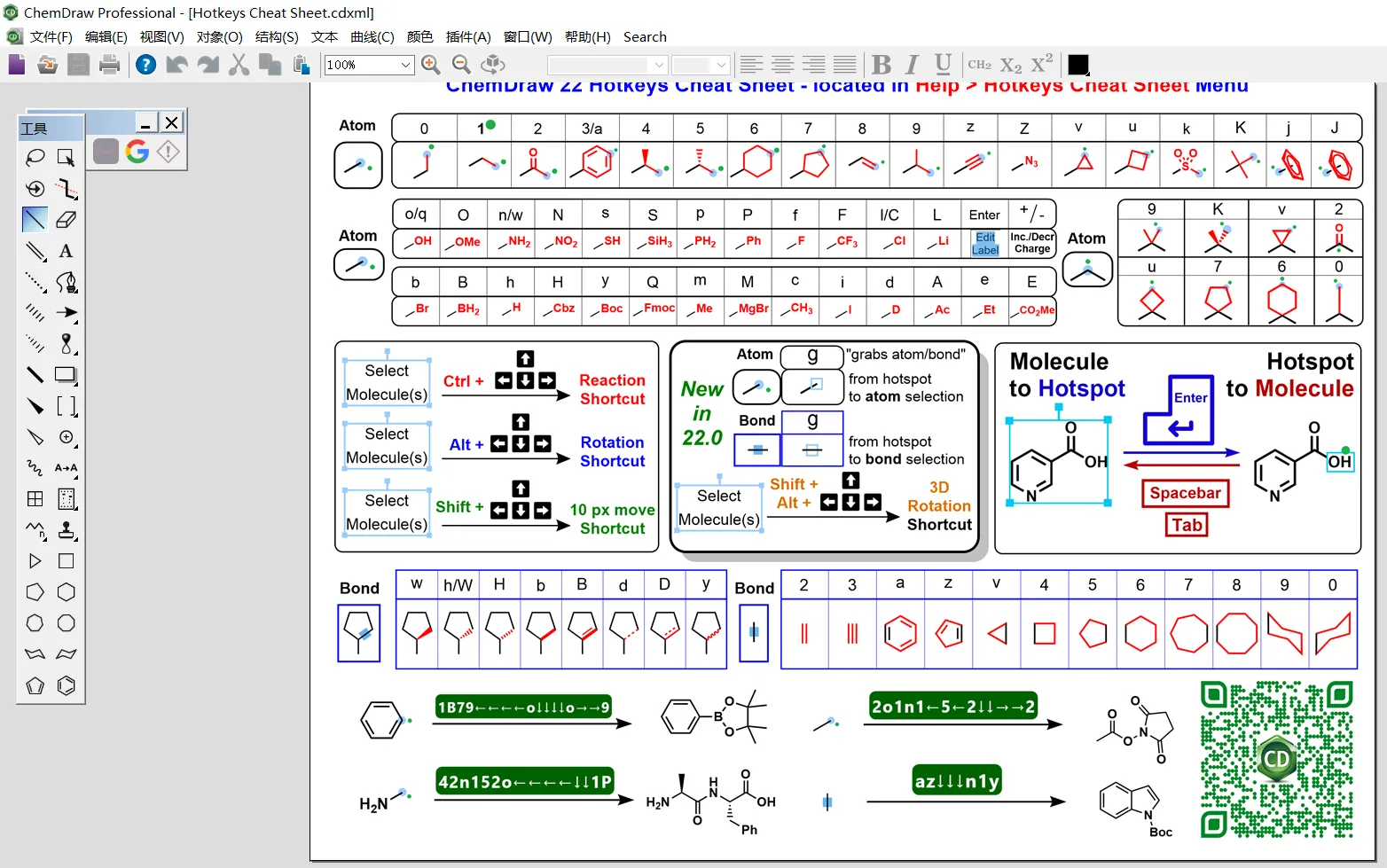
Task: Open the Templates stamp tool
Action: (x=66, y=530)
